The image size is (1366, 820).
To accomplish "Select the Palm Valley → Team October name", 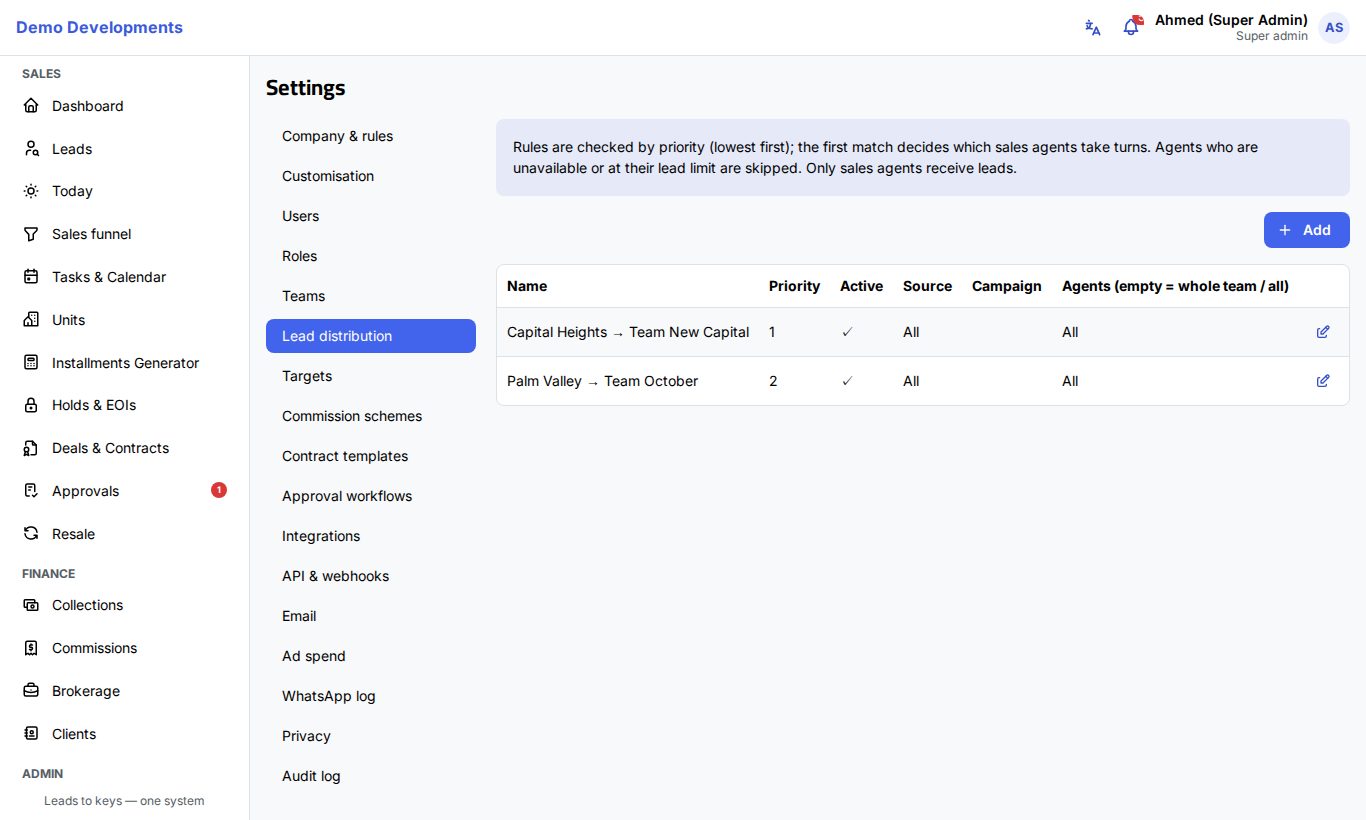I will pos(602,381).
